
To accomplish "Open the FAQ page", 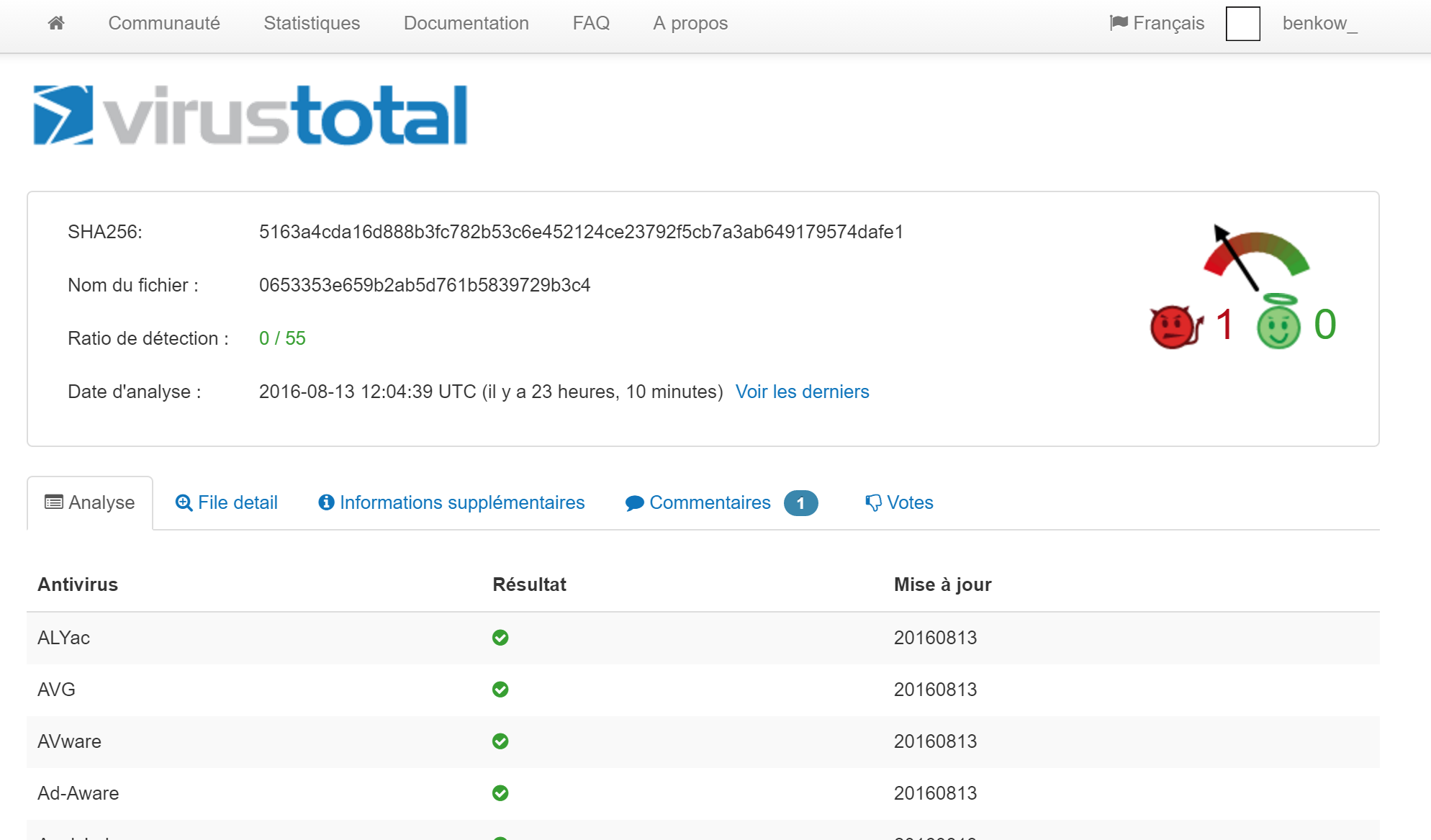I will pyautogui.click(x=591, y=23).
